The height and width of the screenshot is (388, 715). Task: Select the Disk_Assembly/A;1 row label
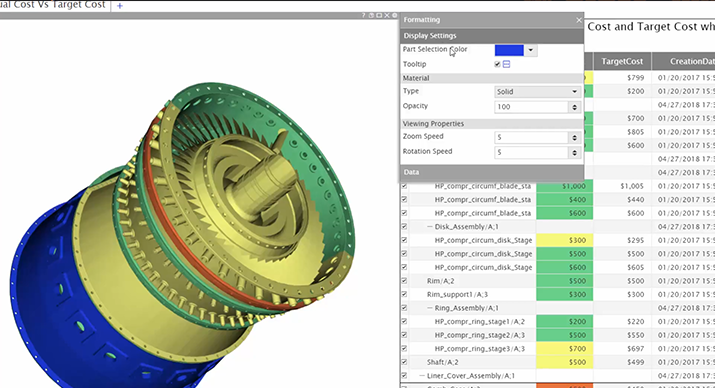466,227
